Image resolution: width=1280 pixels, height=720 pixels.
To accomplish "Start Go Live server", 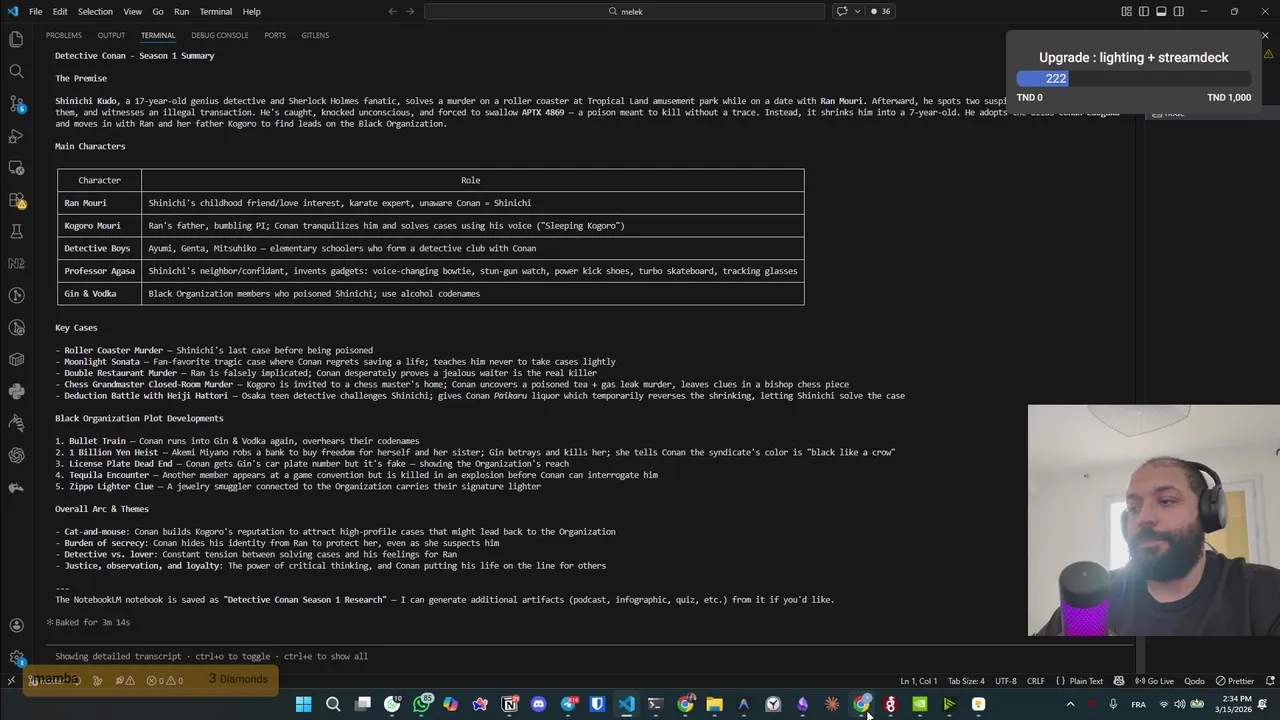I will 1154,681.
